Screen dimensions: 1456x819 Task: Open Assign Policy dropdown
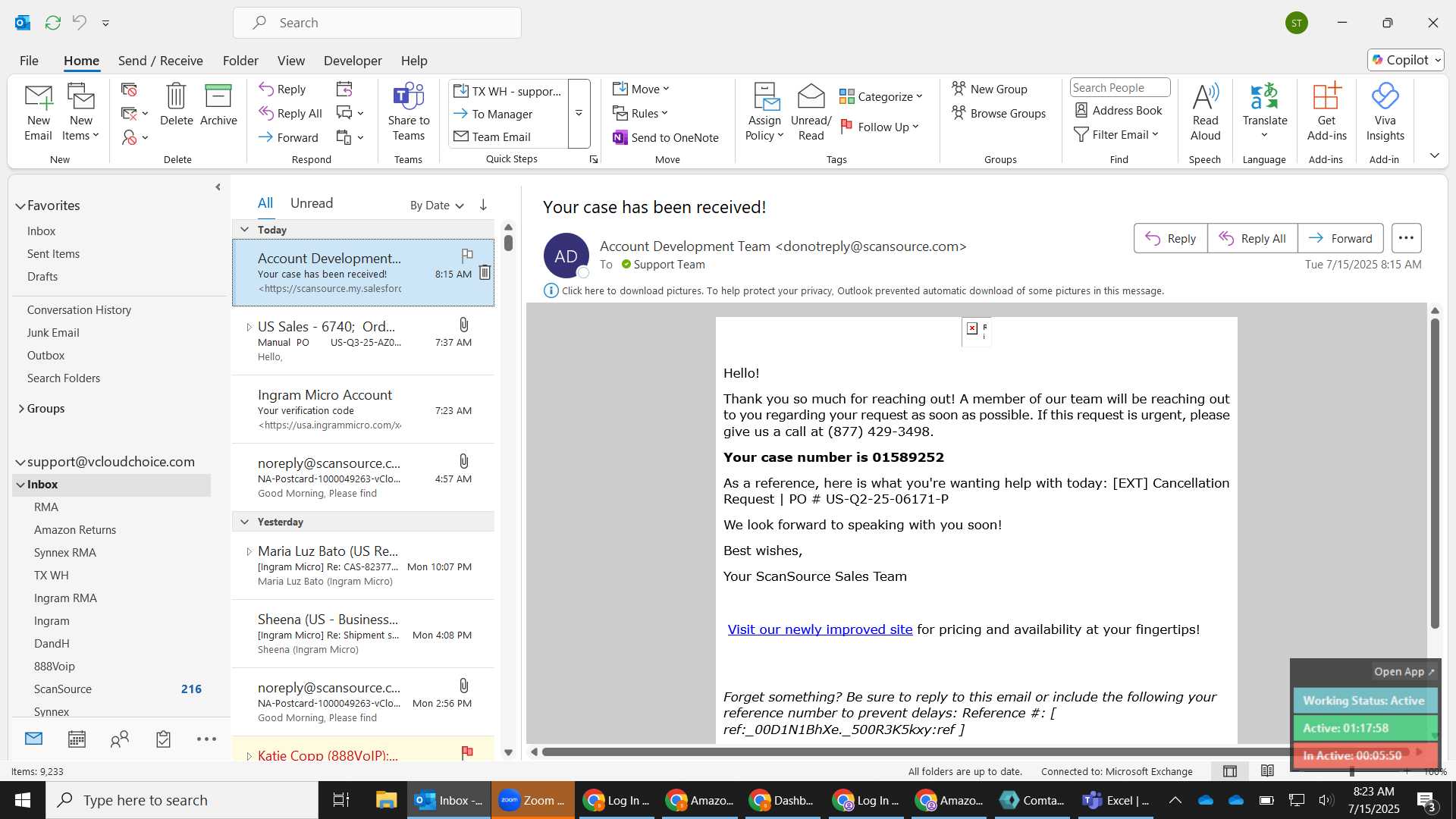764,112
